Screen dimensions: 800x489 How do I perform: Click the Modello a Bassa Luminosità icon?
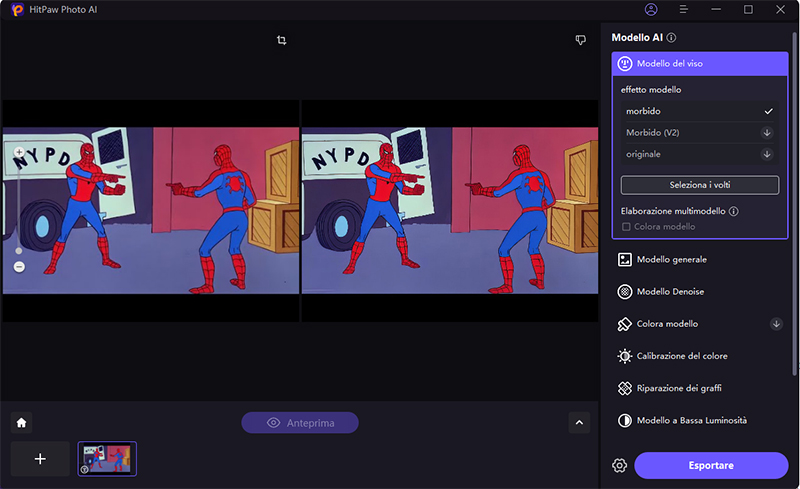pos(624,421)
